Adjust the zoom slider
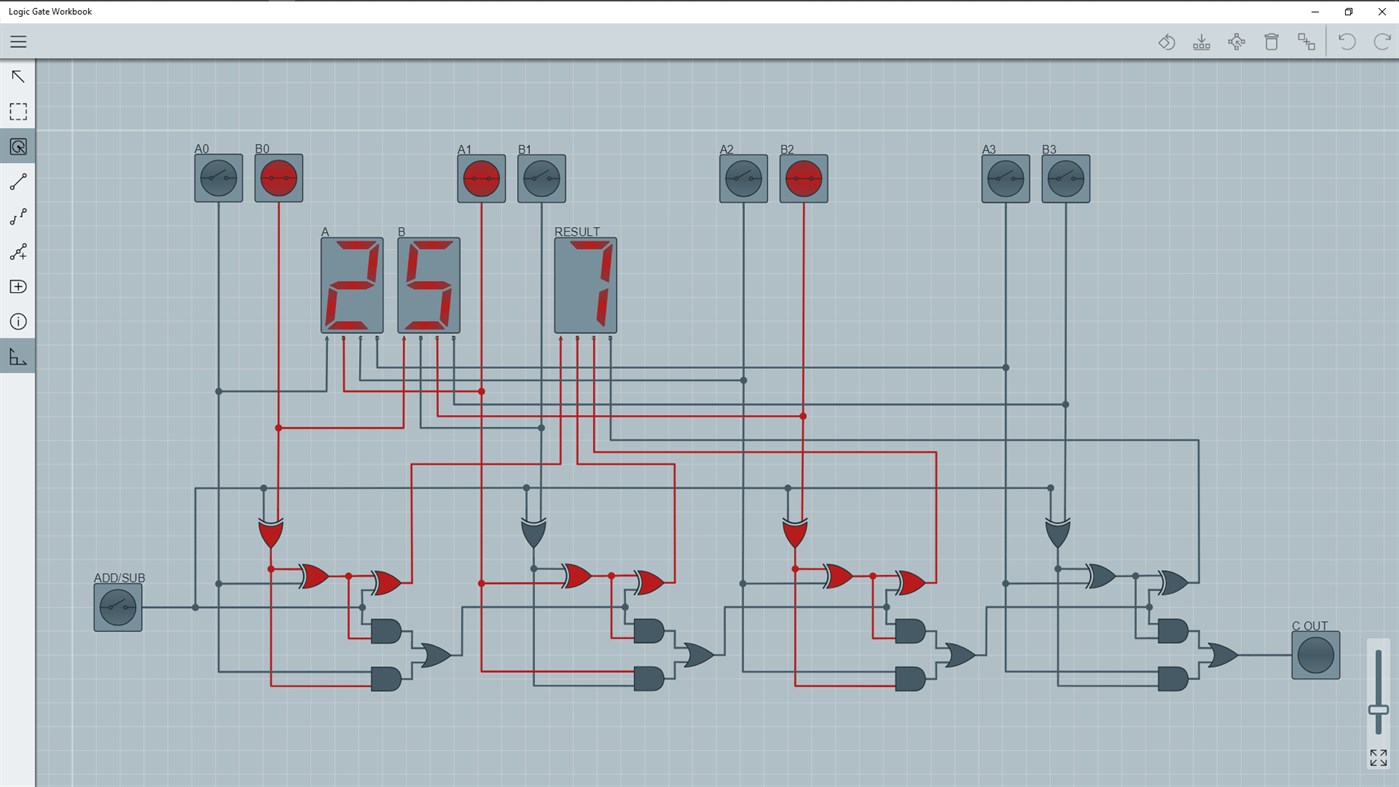1399x787 pixels. 1377,710
